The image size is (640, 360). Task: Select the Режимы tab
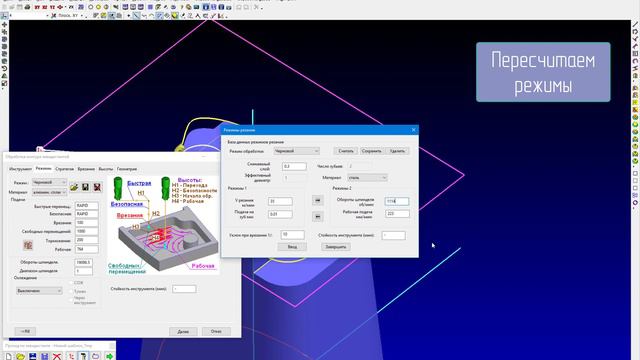coord(44,168)
